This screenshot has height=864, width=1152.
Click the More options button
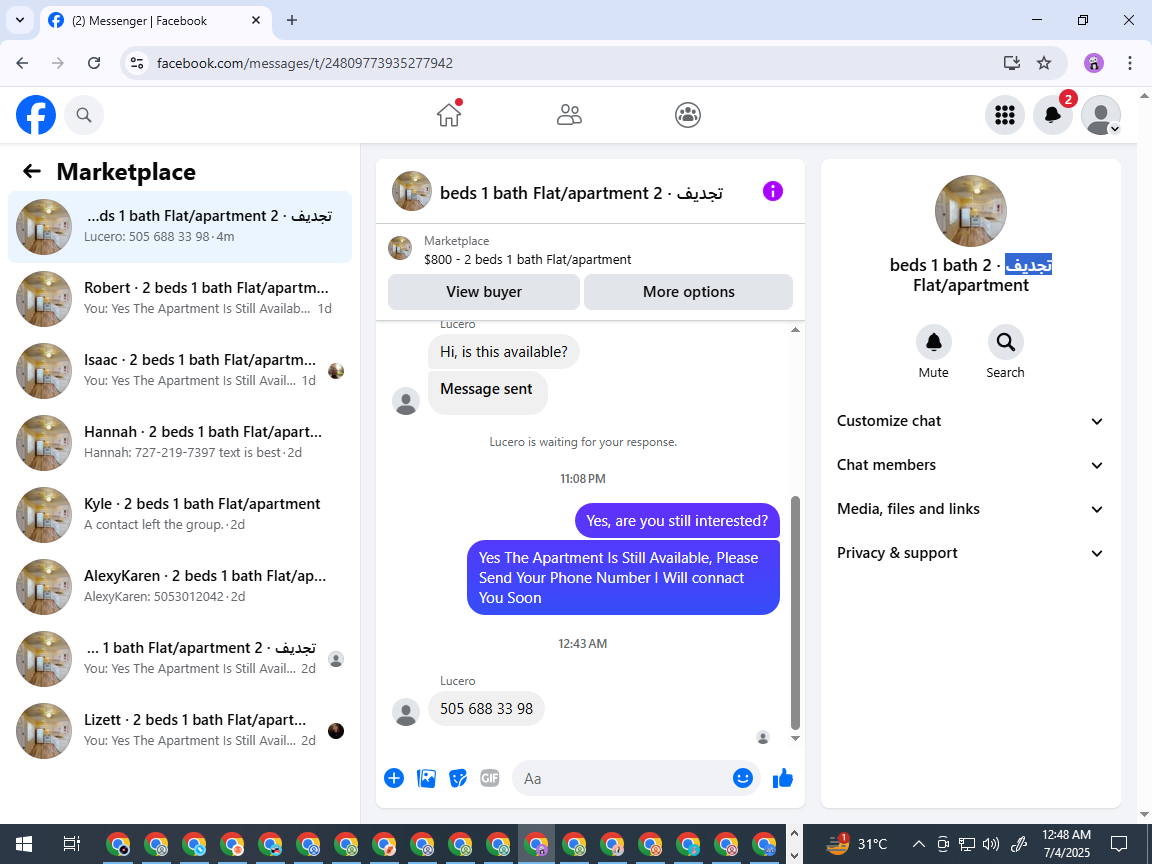pyautogui.click(x=688, y=292)
